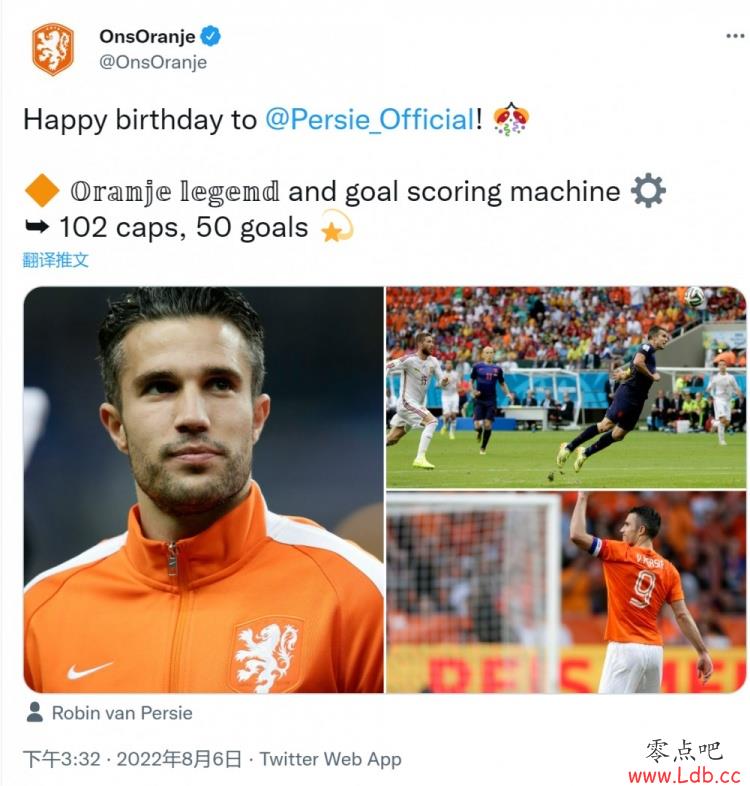
Task: Click 翻译推文 to translate the tweet
Action: 56,260
